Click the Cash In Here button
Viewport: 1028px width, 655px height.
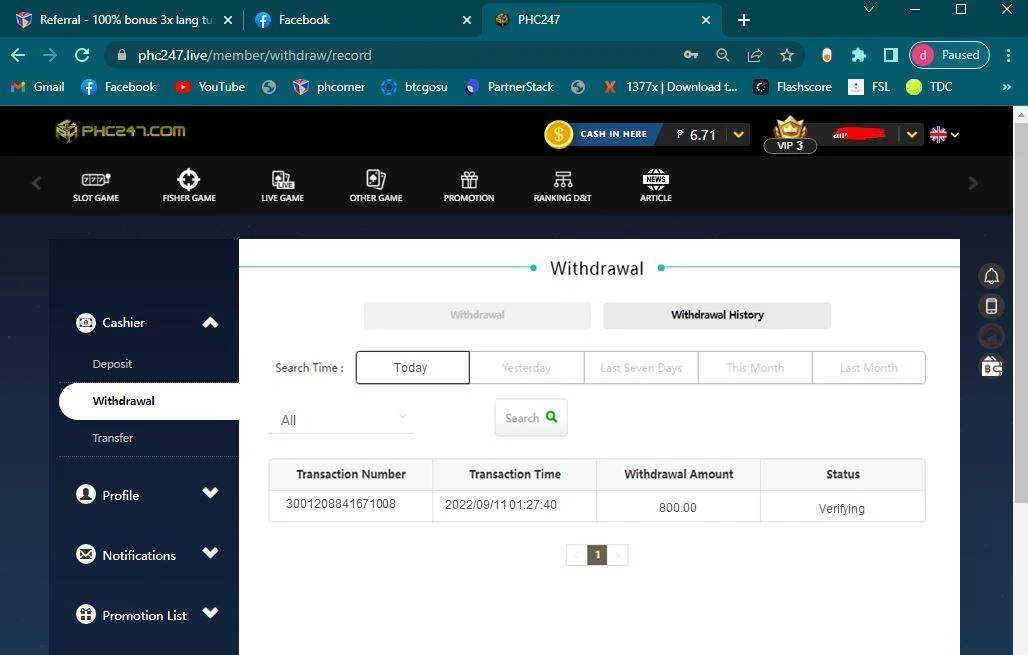(614, 134)
